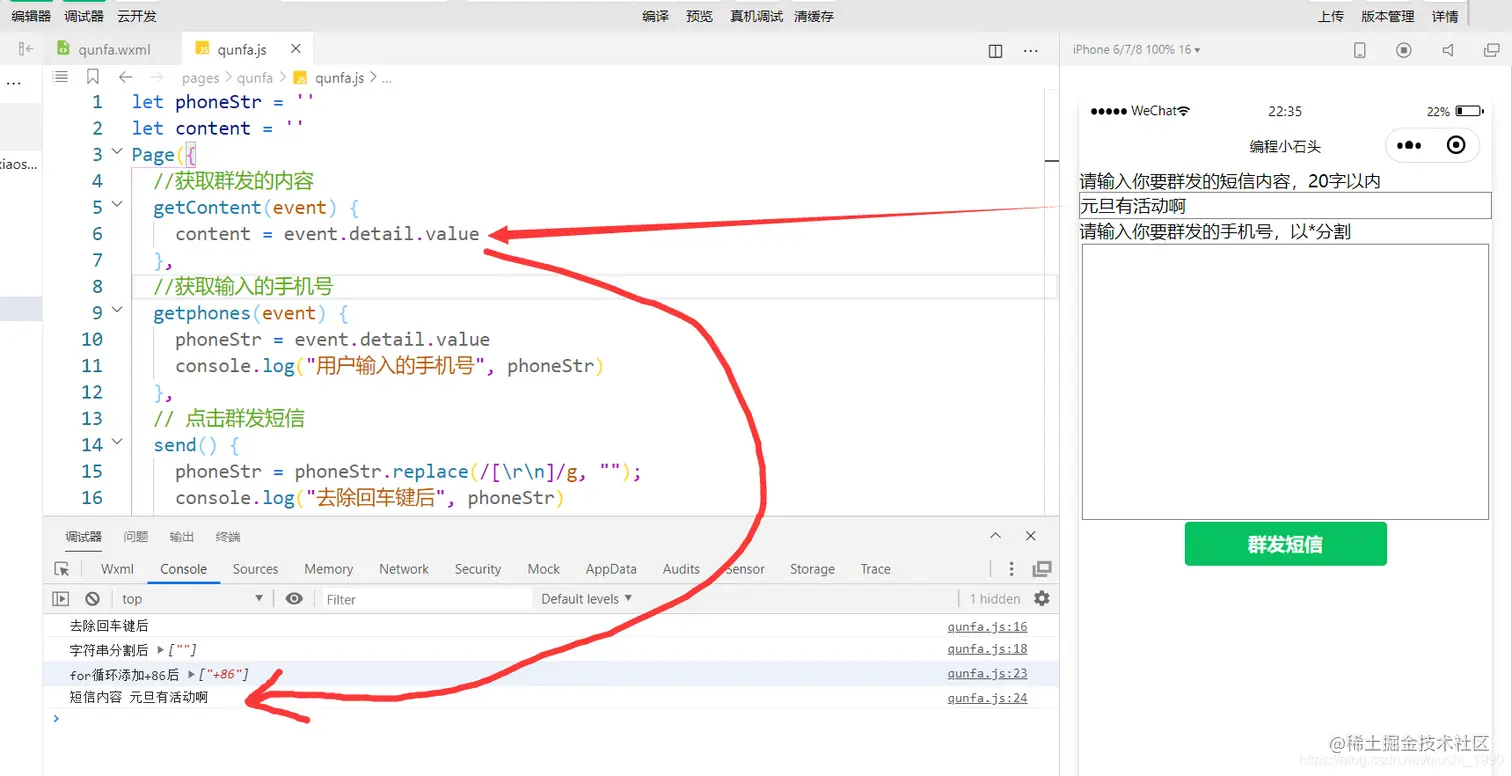The height and width of the screenshot is (776, 1512).
Task: Click 编译 compile button
Action: pyautogui.click(x=655, y=16)
